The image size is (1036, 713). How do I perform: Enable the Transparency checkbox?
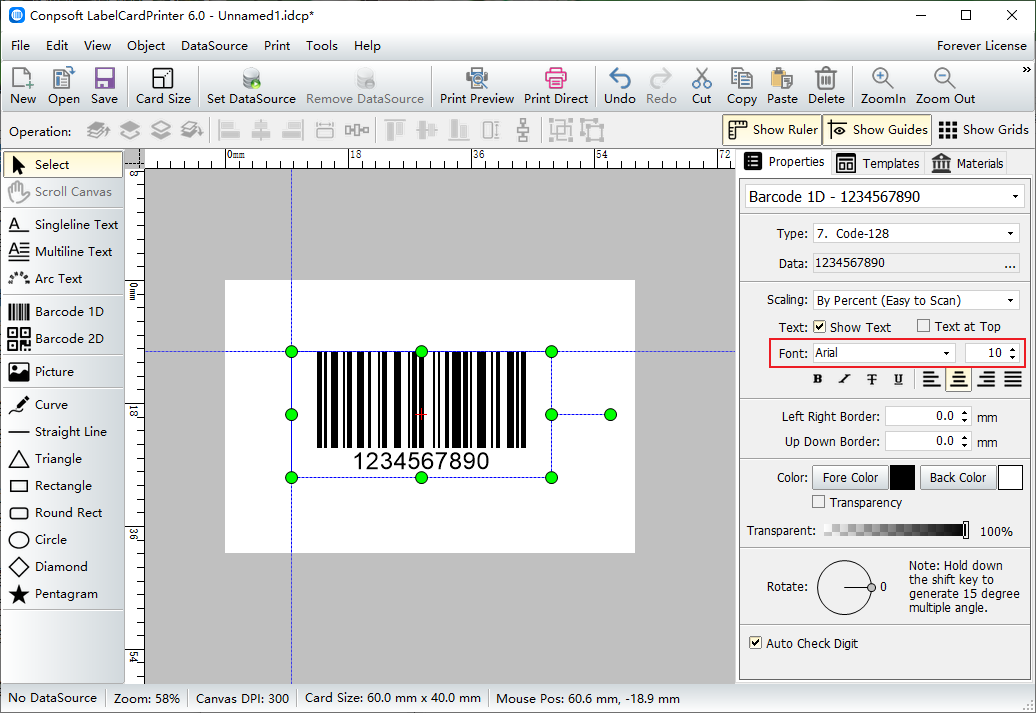tap(819, 502)
